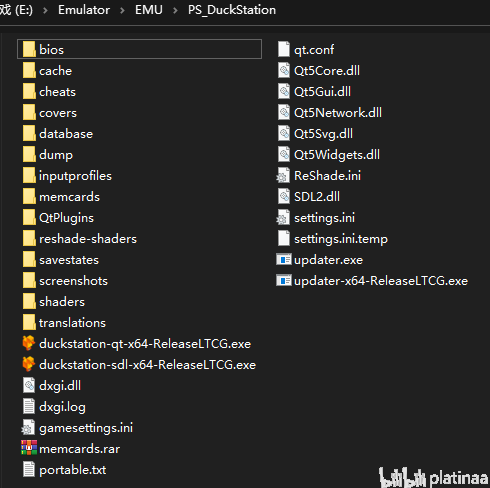Select the file name qt.conf
Image resolution: width=490 pixels, height=488 pixels.
click(x=314, y=50)
